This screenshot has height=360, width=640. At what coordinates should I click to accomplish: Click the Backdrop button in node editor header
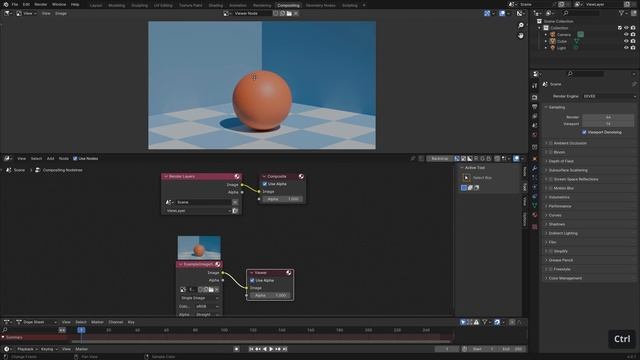439,158
